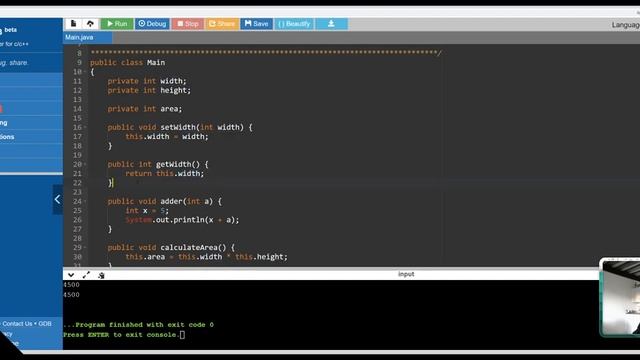Fold the class block at line 10
Image resolution: width=640 pixels, height=360 pixels.
pos(85,72)
